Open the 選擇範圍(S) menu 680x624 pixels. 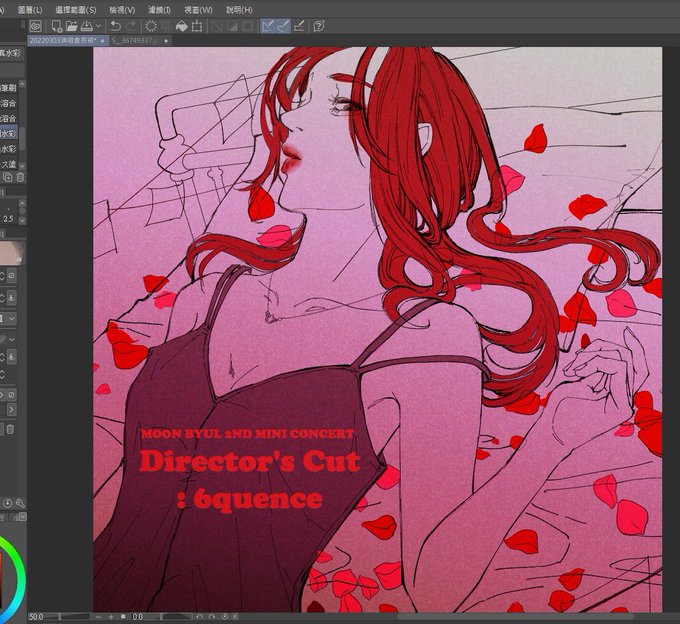(75, 10)
